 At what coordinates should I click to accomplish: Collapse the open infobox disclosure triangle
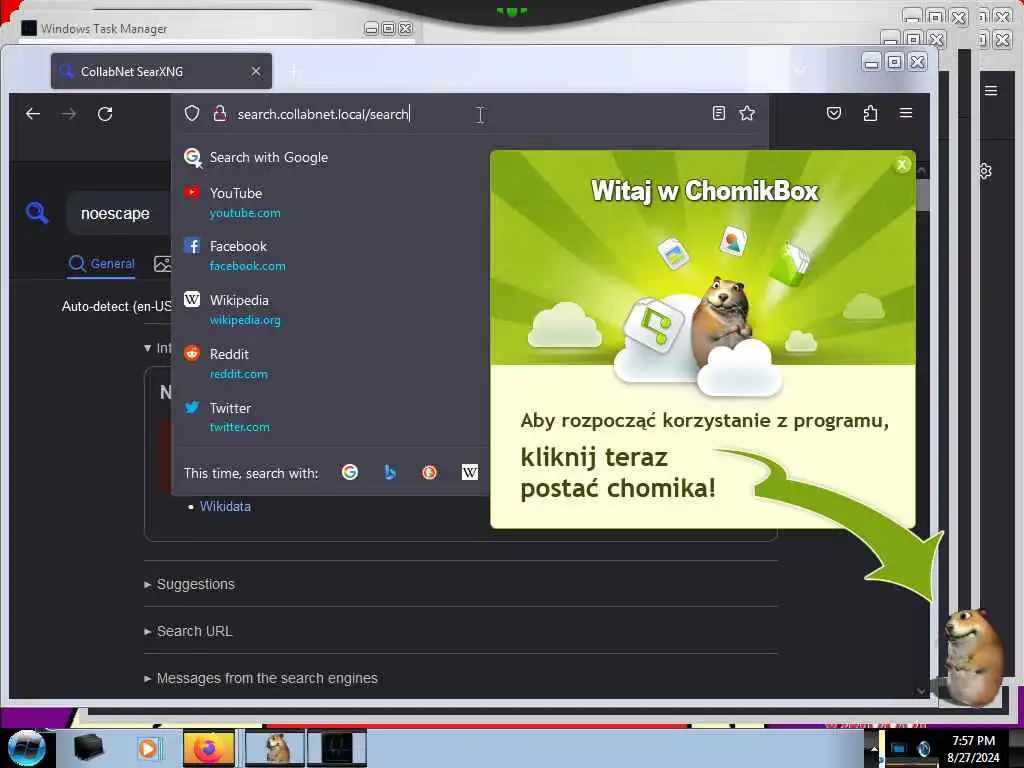pyautogui.click(x=148, y=348)
